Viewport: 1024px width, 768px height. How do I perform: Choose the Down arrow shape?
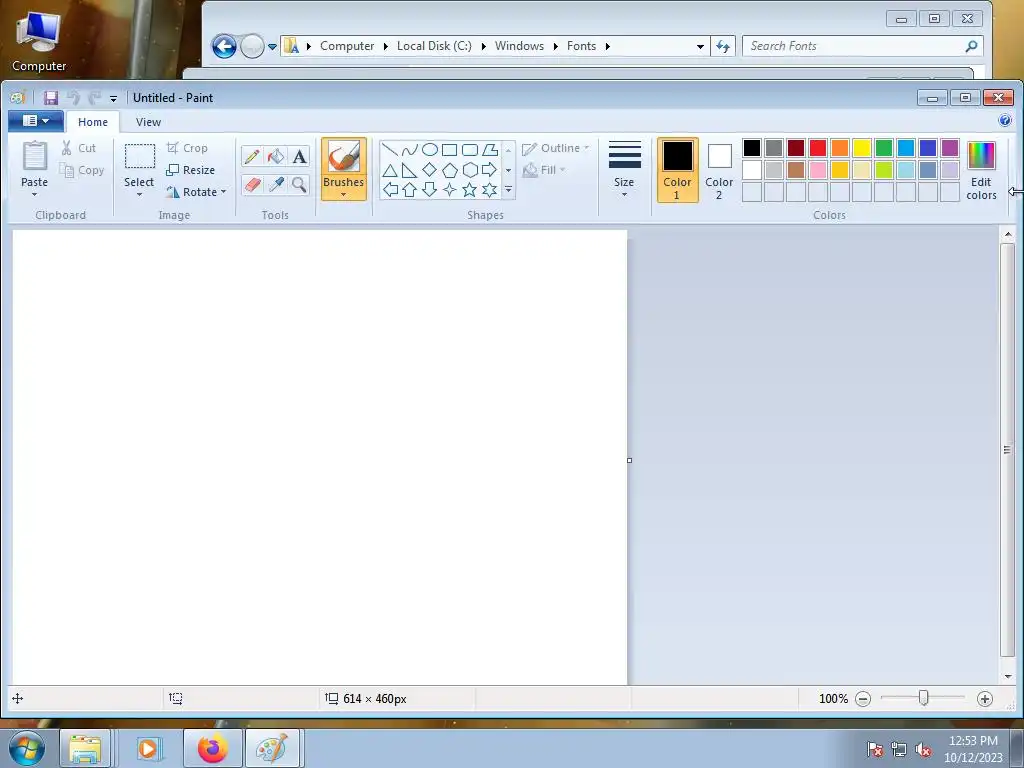(x=430, y=190)
